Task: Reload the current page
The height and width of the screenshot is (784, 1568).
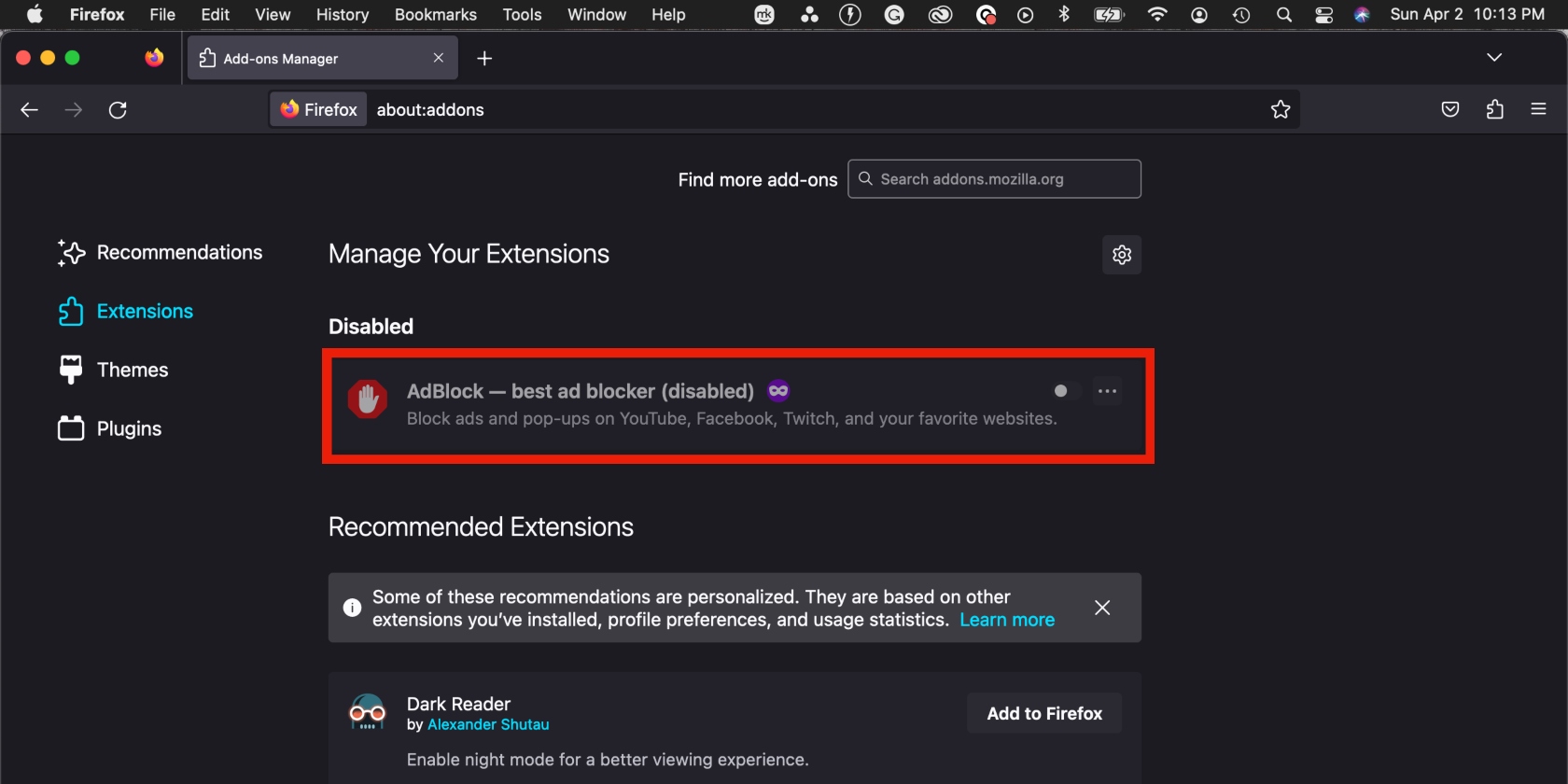Action: tap(118, 110)
